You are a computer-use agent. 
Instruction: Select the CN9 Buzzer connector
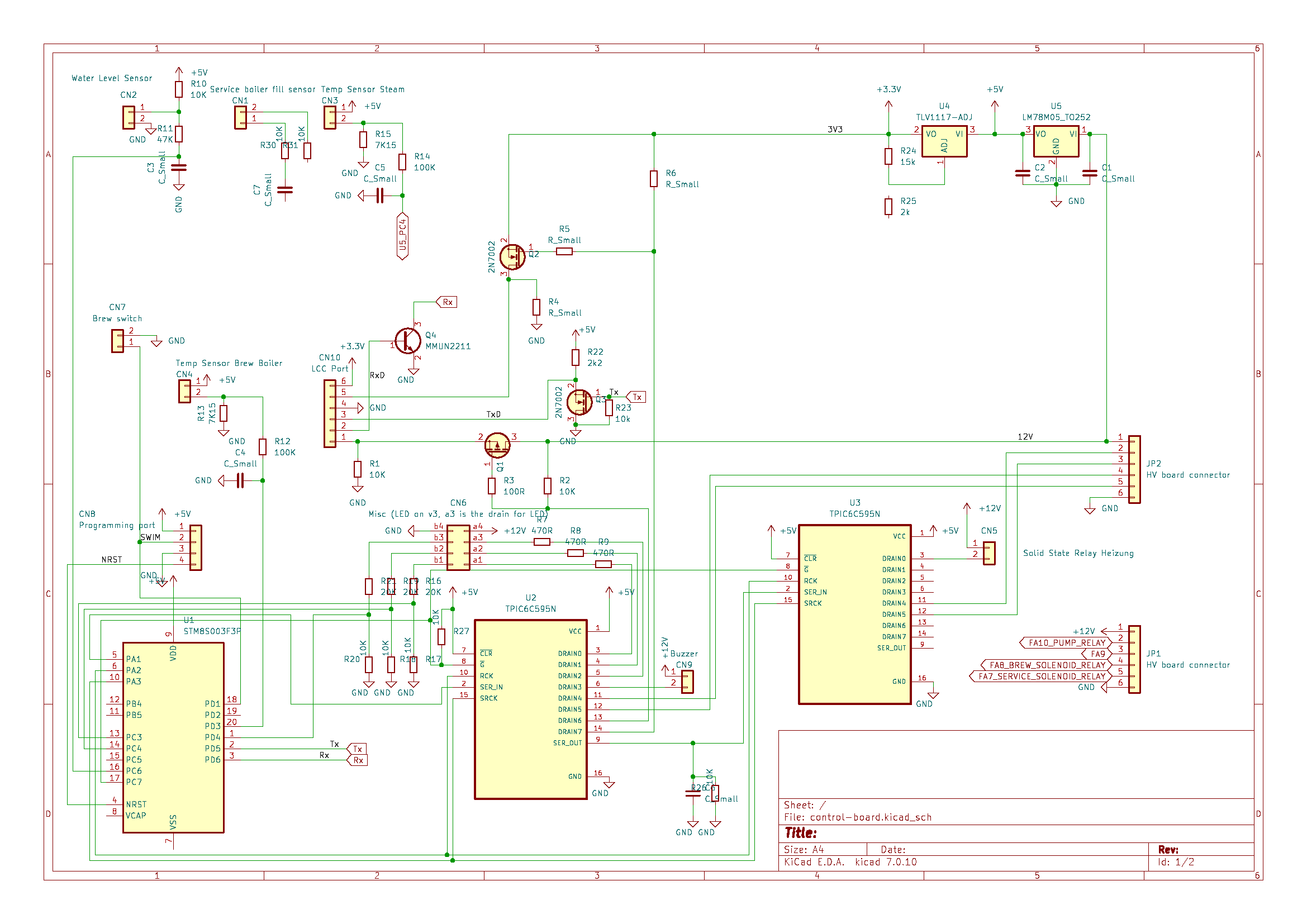687,682
